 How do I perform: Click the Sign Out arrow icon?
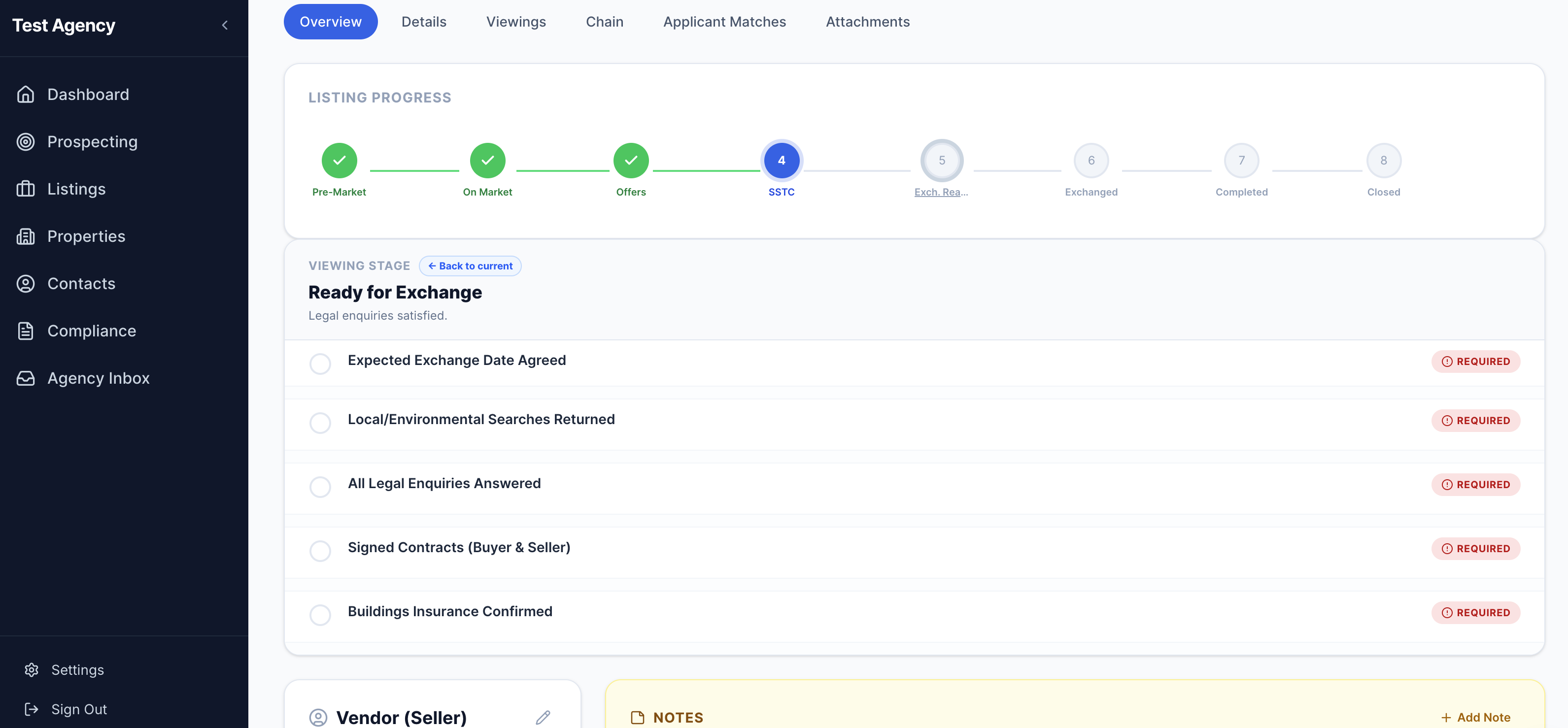click(x=32, y=709)
